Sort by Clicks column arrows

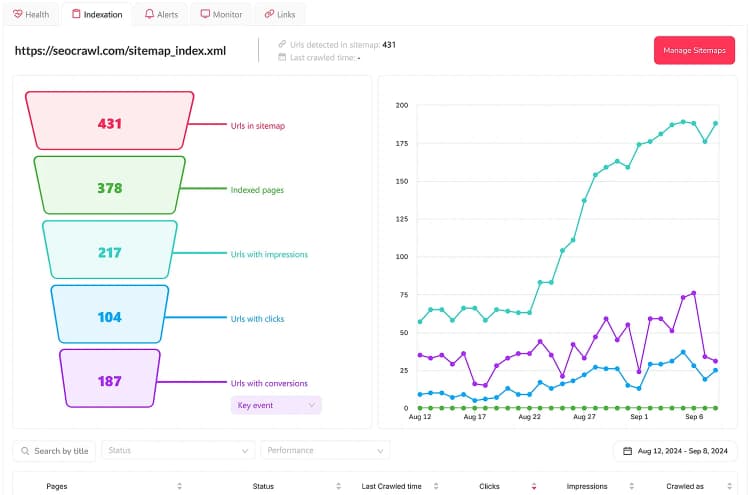(534, 486)
